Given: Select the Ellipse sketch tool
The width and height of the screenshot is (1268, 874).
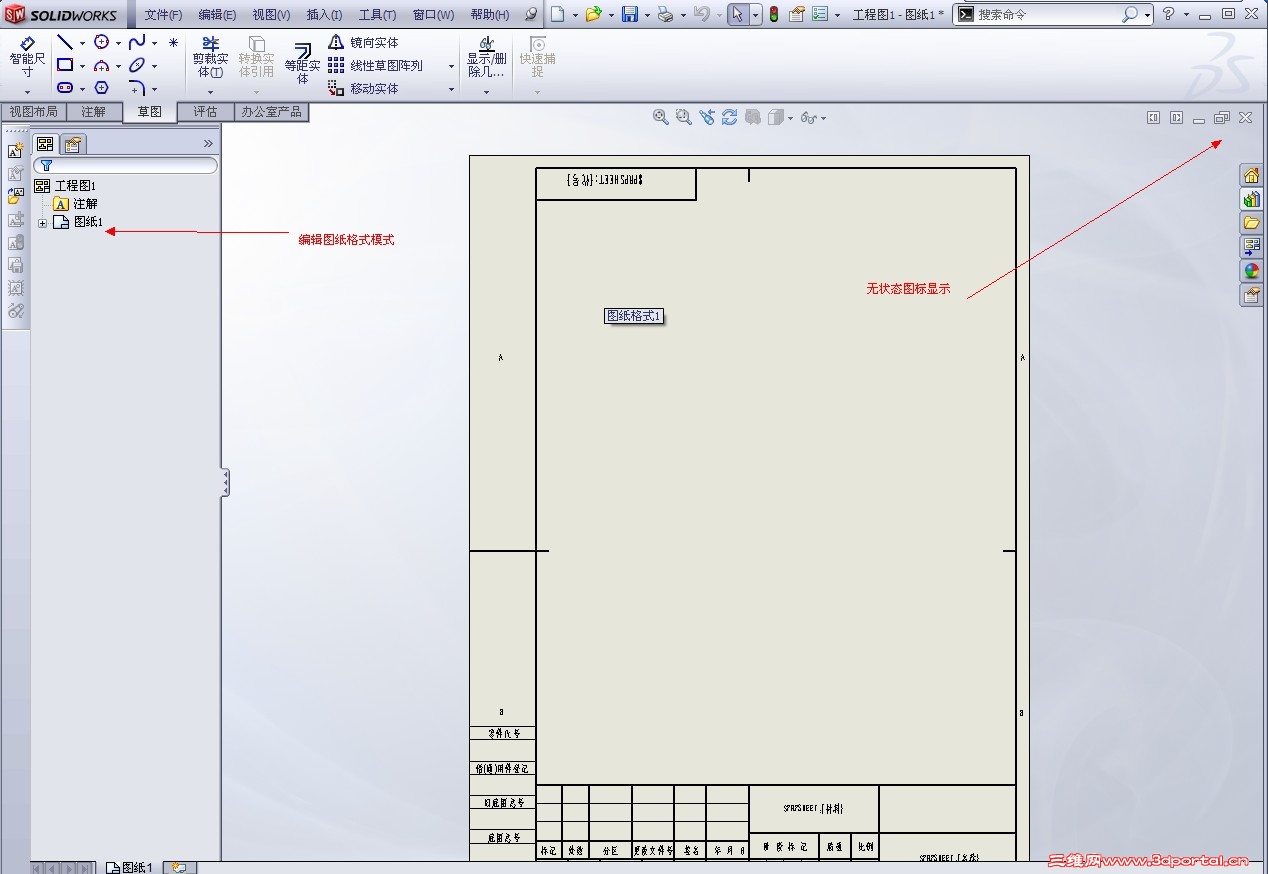Looking at the screenshot, I should (x=137, y=65).
